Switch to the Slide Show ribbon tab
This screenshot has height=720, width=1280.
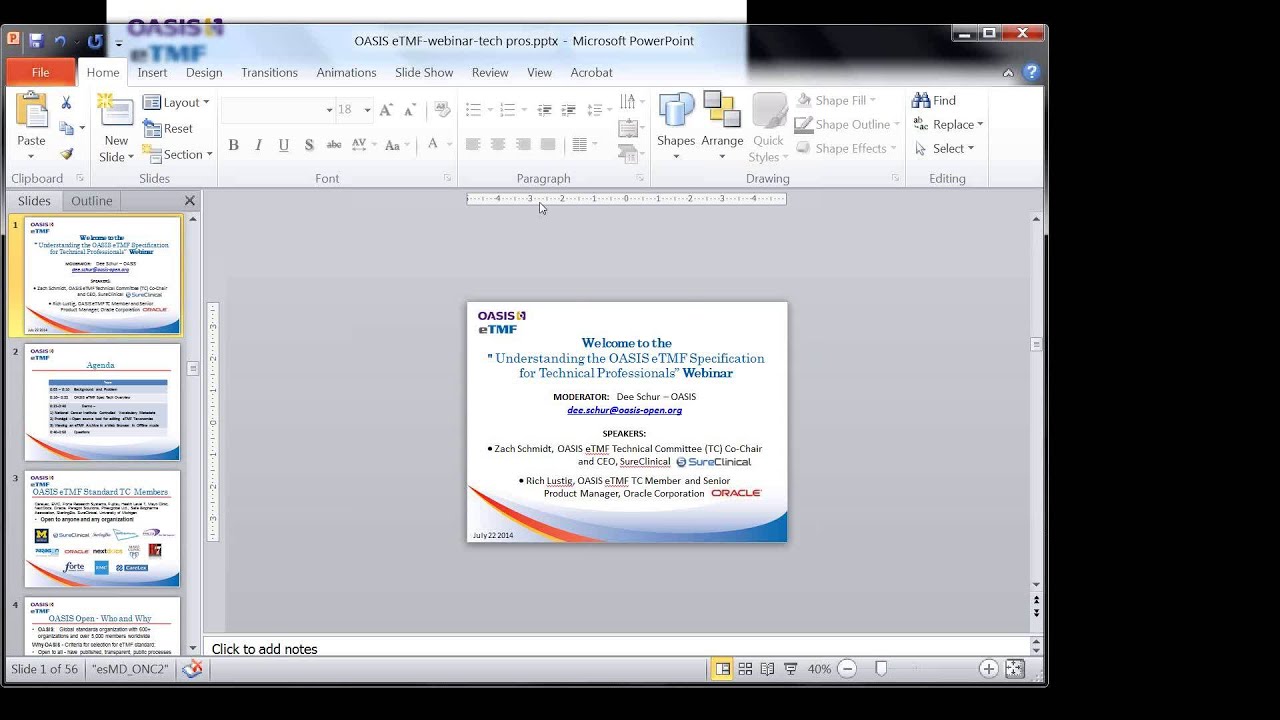pyautogui.click(x=424, y=72)
